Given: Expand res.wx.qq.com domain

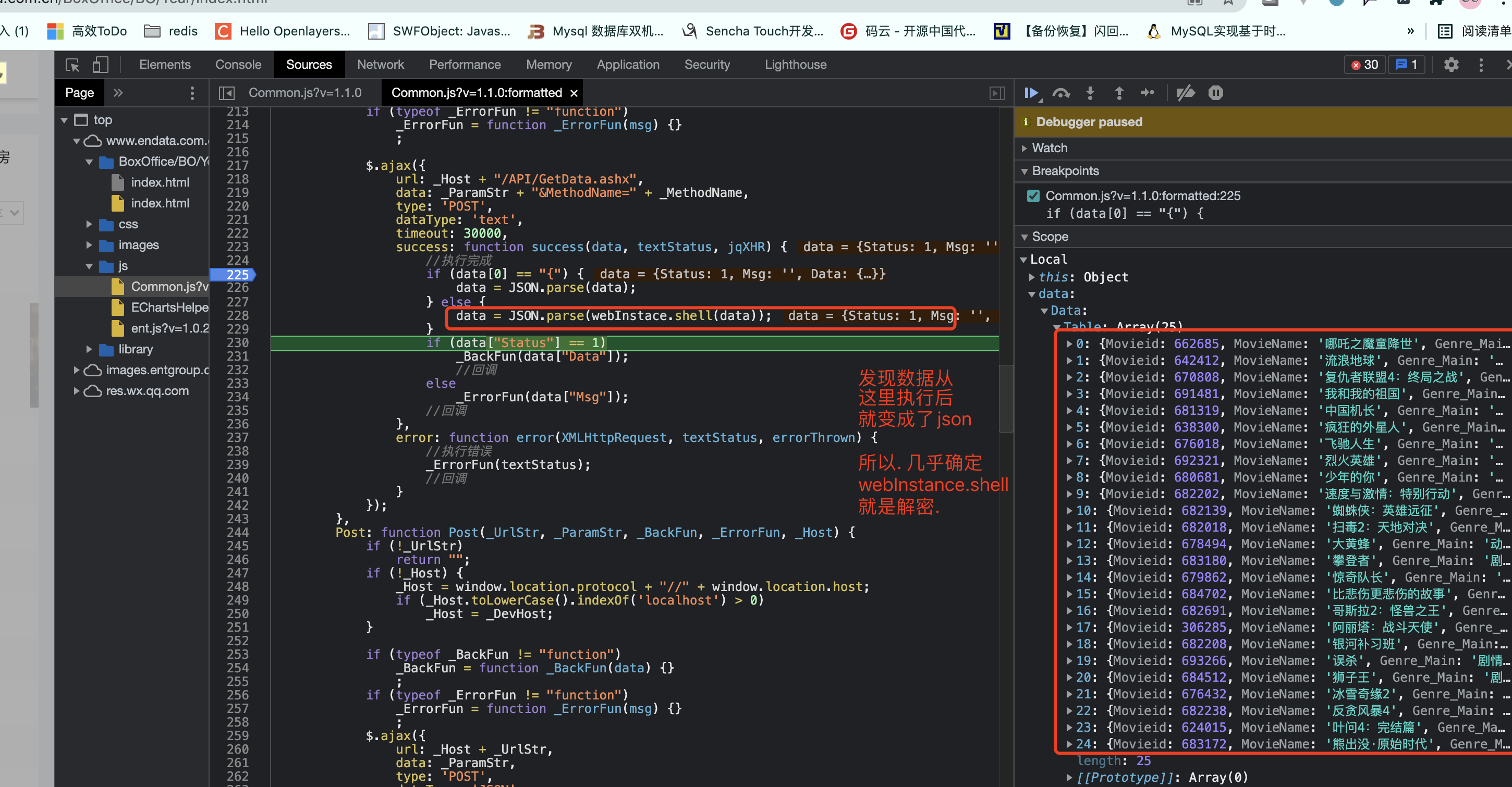Looking at the screenshot, I should [76, 391].
